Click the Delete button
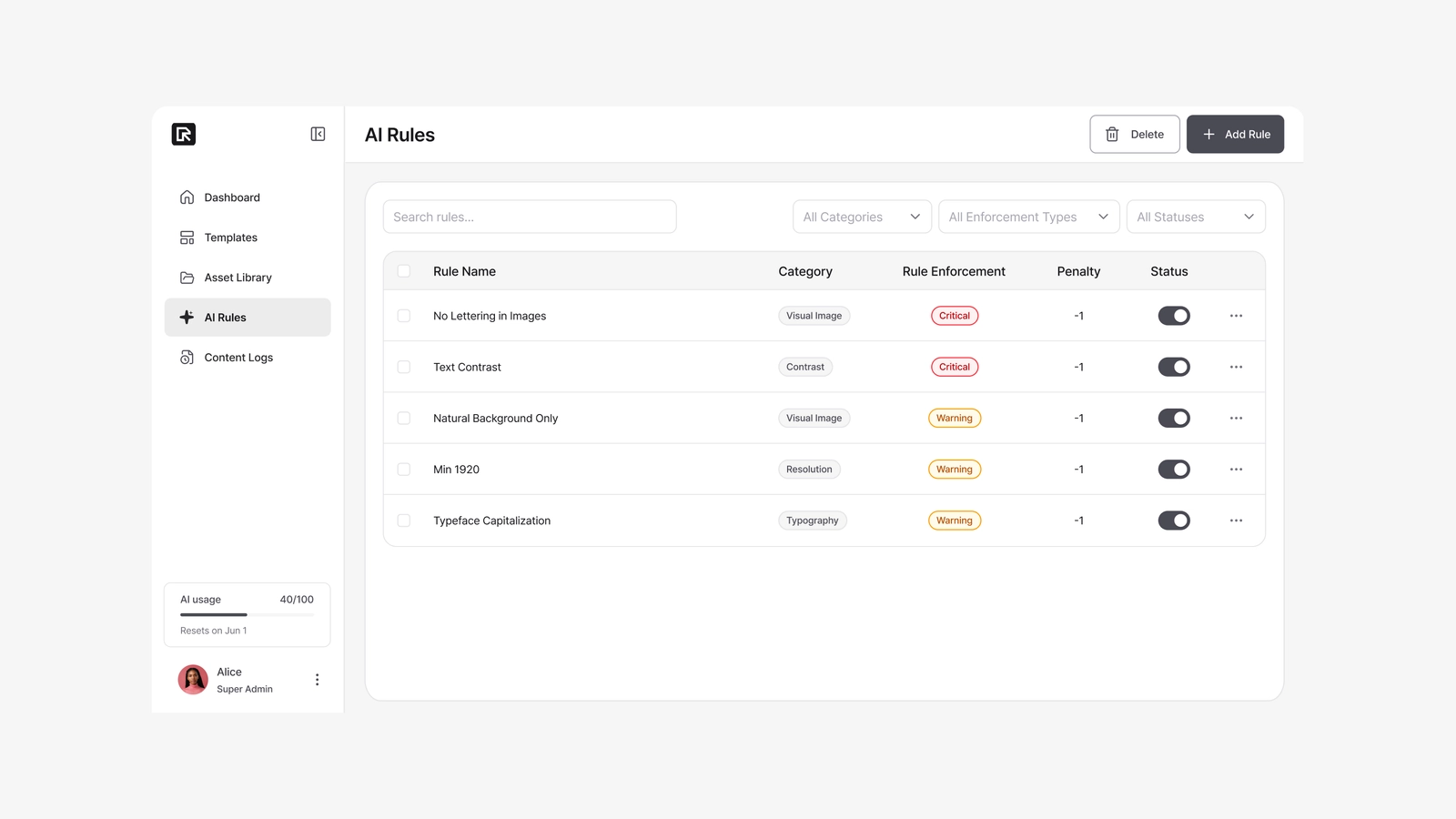Viewport: 1456px width, 819px height. coord(1135,135)
